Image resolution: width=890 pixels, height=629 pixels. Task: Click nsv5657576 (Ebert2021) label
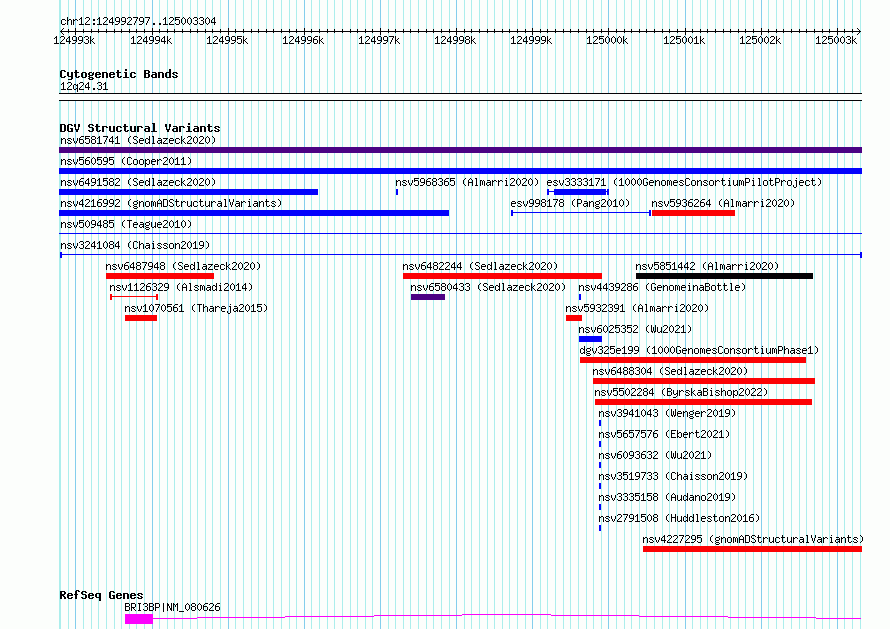(x=664, y=434)
